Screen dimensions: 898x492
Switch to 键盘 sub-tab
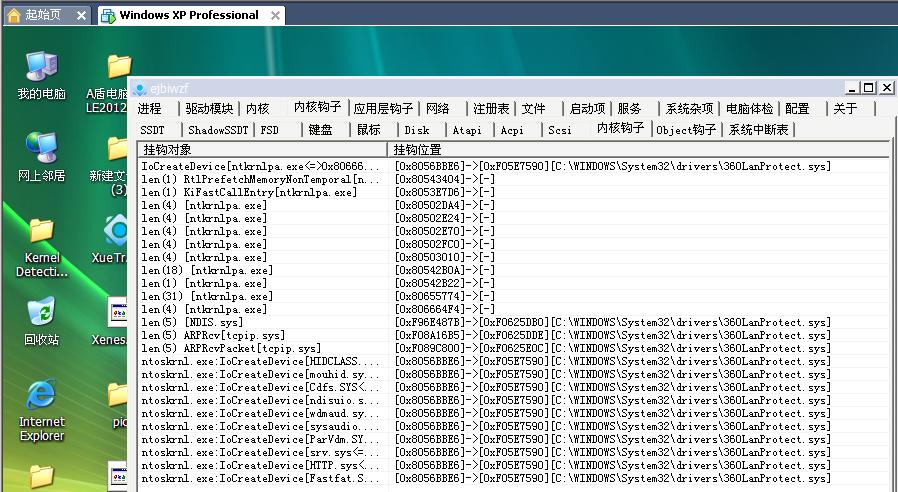tap(320, 130)
